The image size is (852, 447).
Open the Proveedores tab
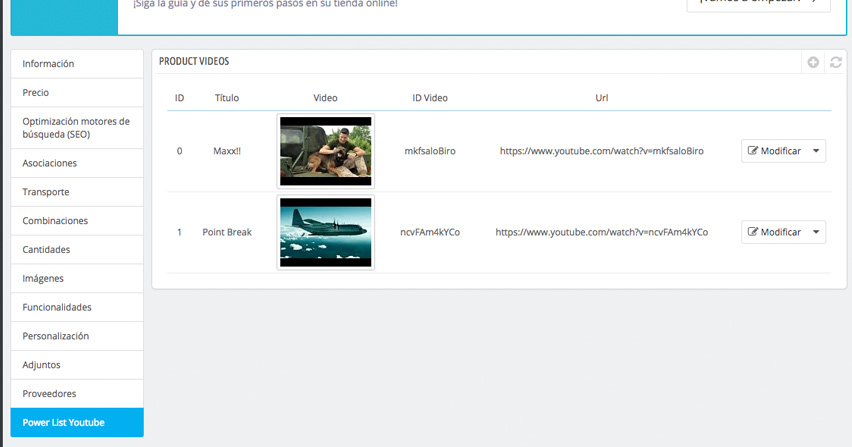(x=77, y=394)
